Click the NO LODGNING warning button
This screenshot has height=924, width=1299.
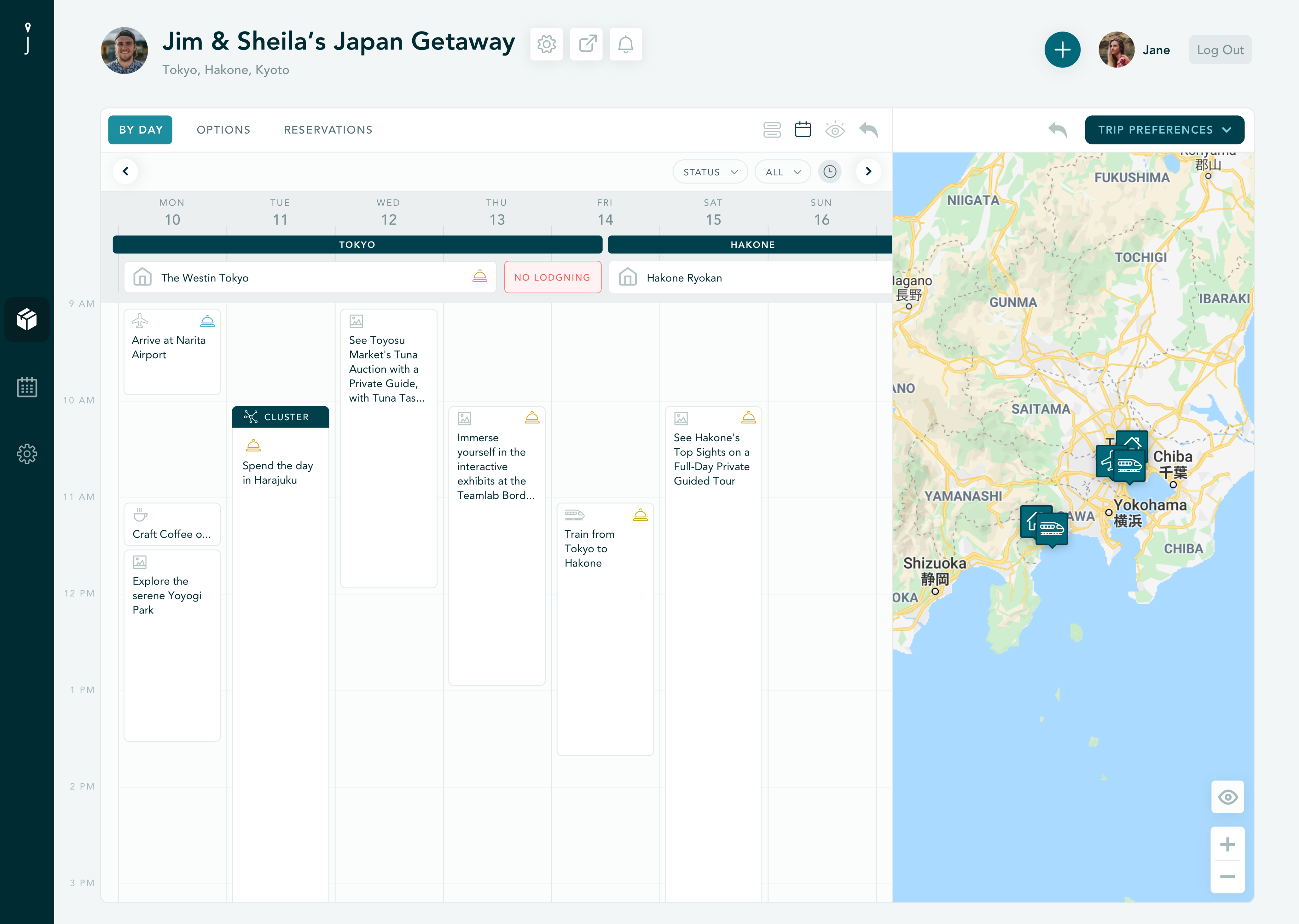[552, 277]
